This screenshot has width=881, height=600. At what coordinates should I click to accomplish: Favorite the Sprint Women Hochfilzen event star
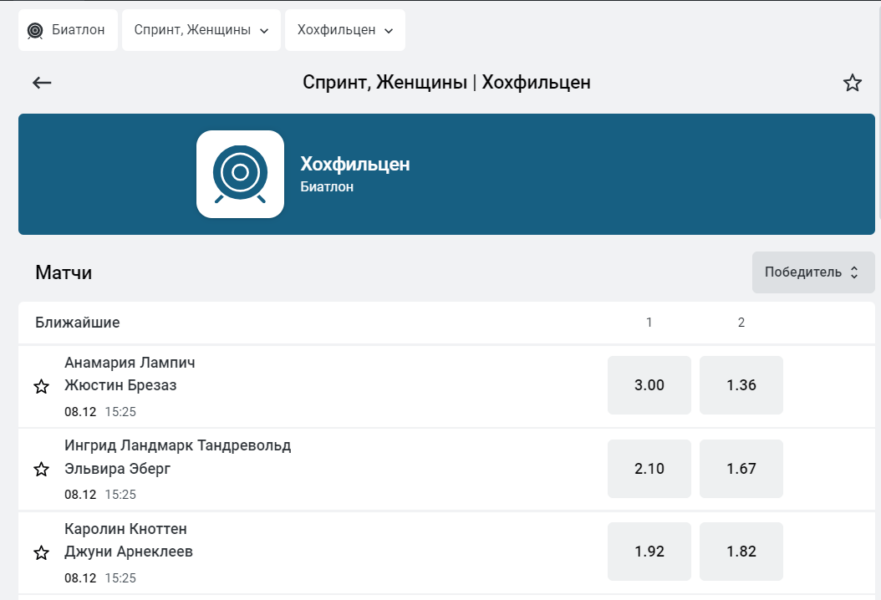852,83
